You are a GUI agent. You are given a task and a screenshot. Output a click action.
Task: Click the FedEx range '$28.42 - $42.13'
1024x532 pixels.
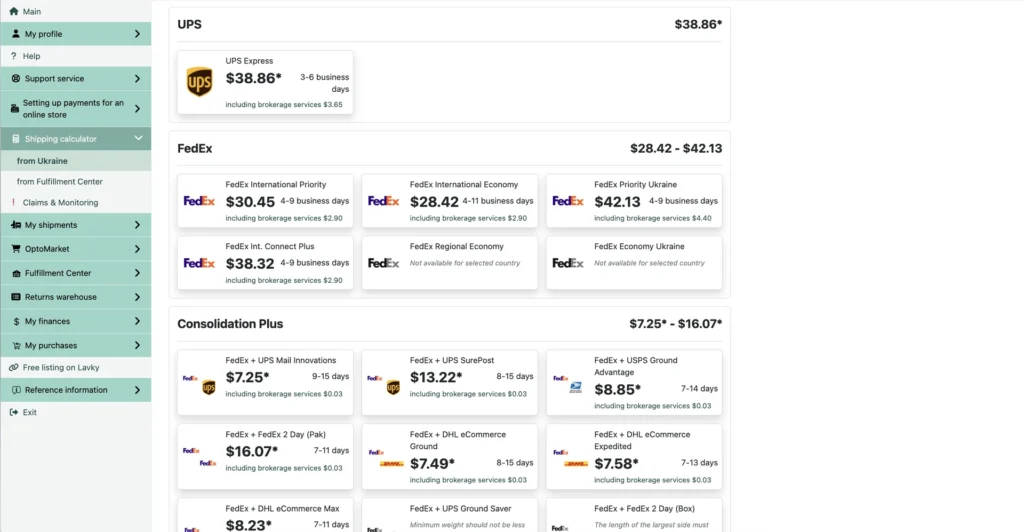[x=676, y=148]
